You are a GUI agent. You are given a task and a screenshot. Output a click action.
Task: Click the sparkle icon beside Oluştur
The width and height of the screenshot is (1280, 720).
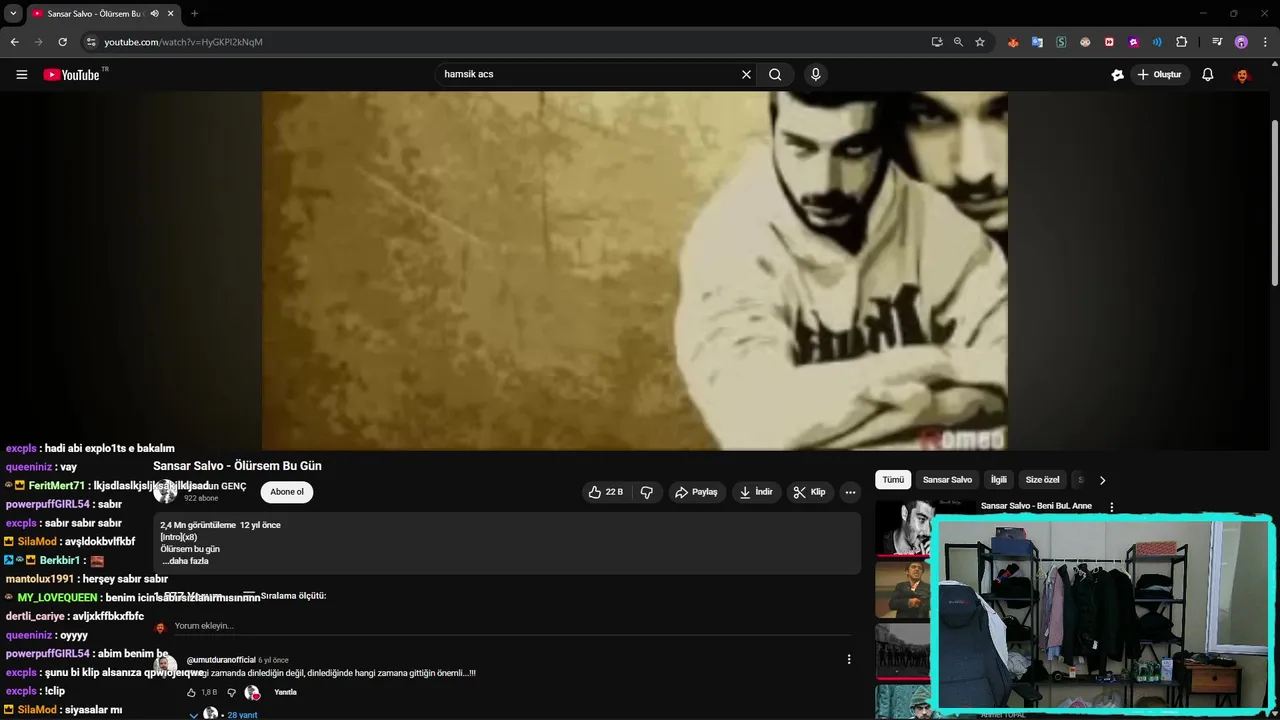(1117, 74)
